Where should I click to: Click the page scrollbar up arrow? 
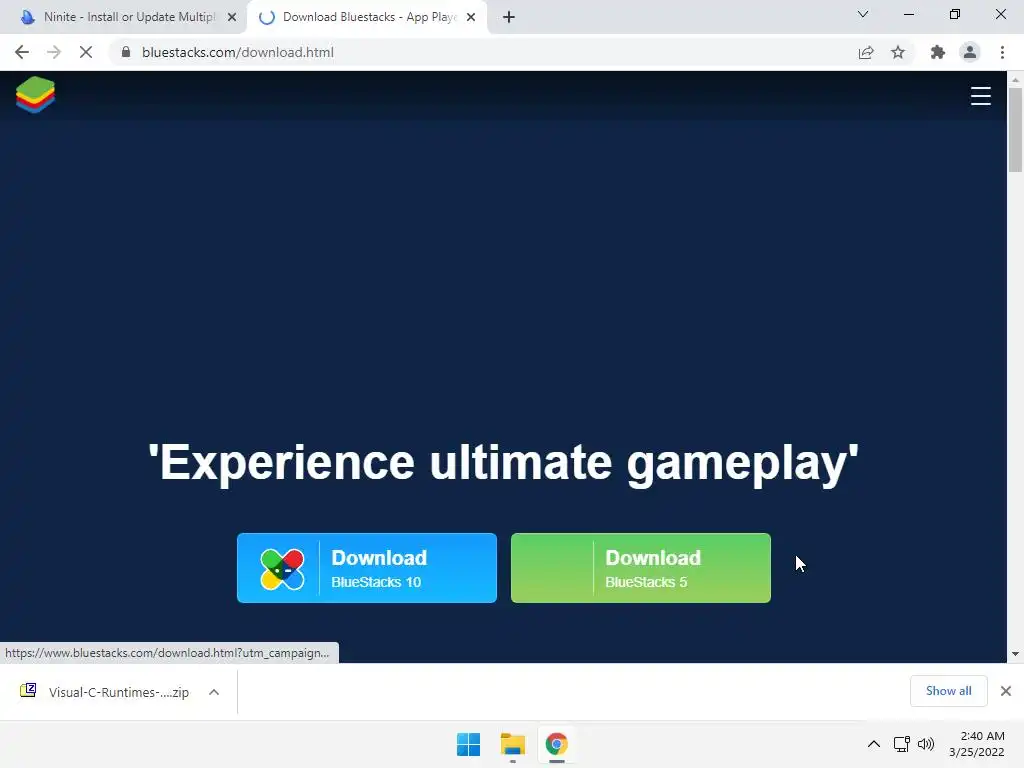coord(1015,80)
